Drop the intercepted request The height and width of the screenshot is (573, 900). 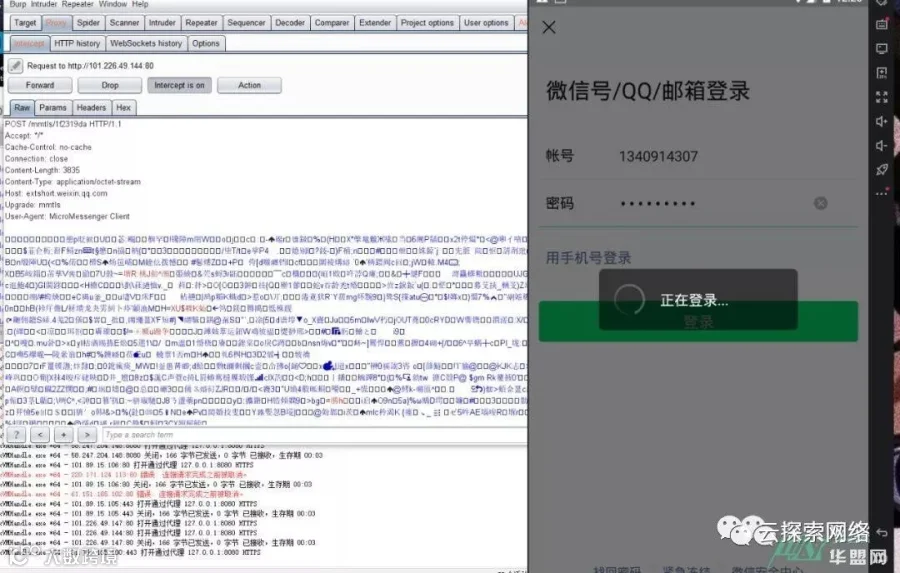110,85
